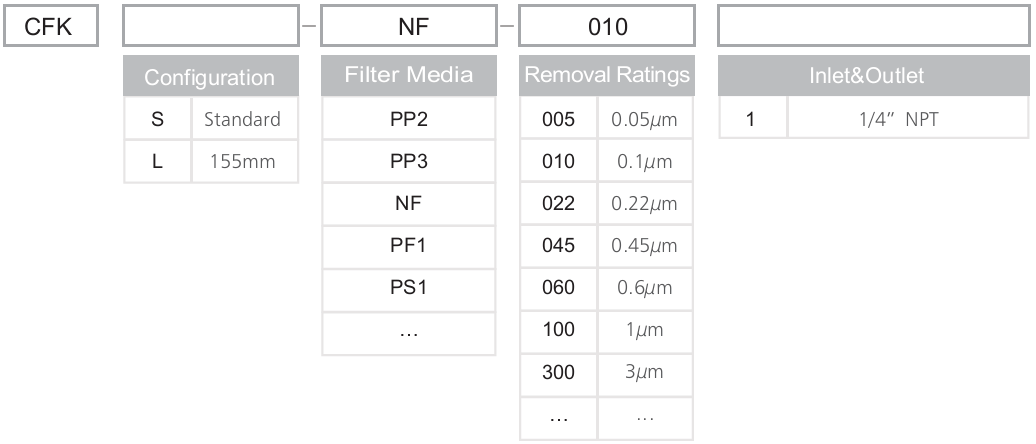Choose the 045 0.45μm removal rating
Image resolution: width=1036 pixels, height=444 pixels.
607,245
